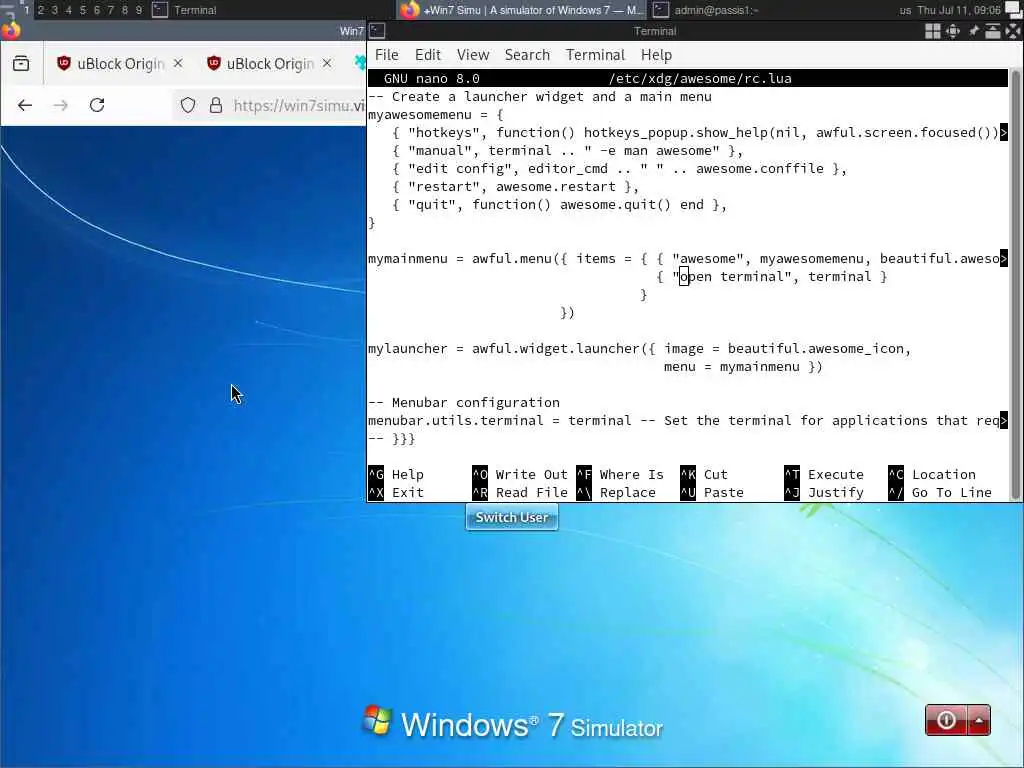This screenshot has width=1024, height=768.
Task: Click the Firefox forward arrow button
Action: [61, 105]
